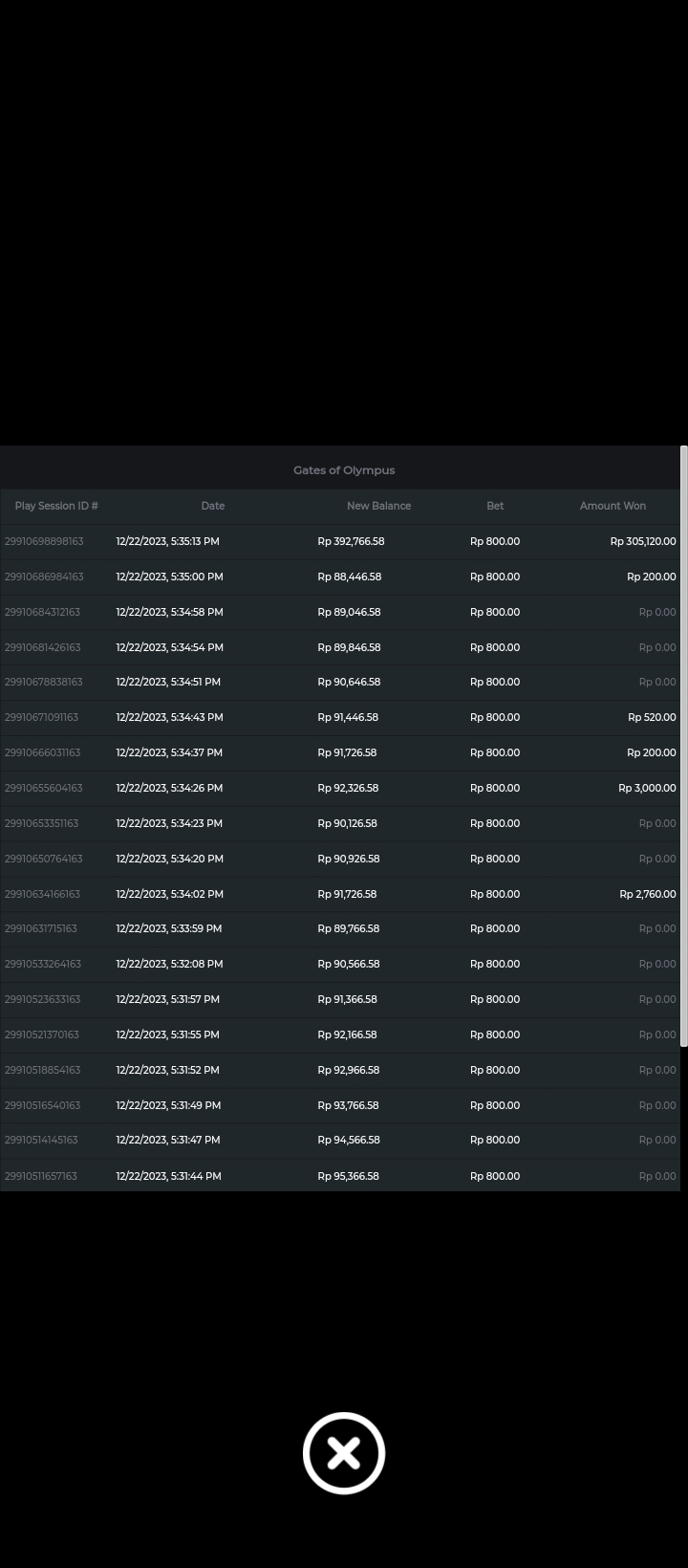Click the Bet column header
The width and height of the screenshot is (688, 1568).
point(495,506)
